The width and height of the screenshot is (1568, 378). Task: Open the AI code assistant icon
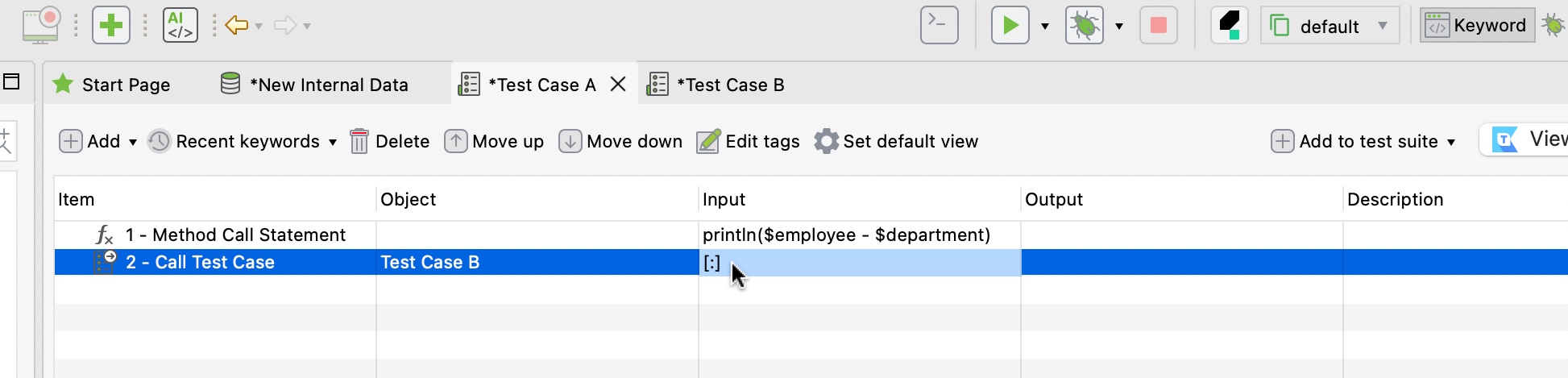(180, 26)
